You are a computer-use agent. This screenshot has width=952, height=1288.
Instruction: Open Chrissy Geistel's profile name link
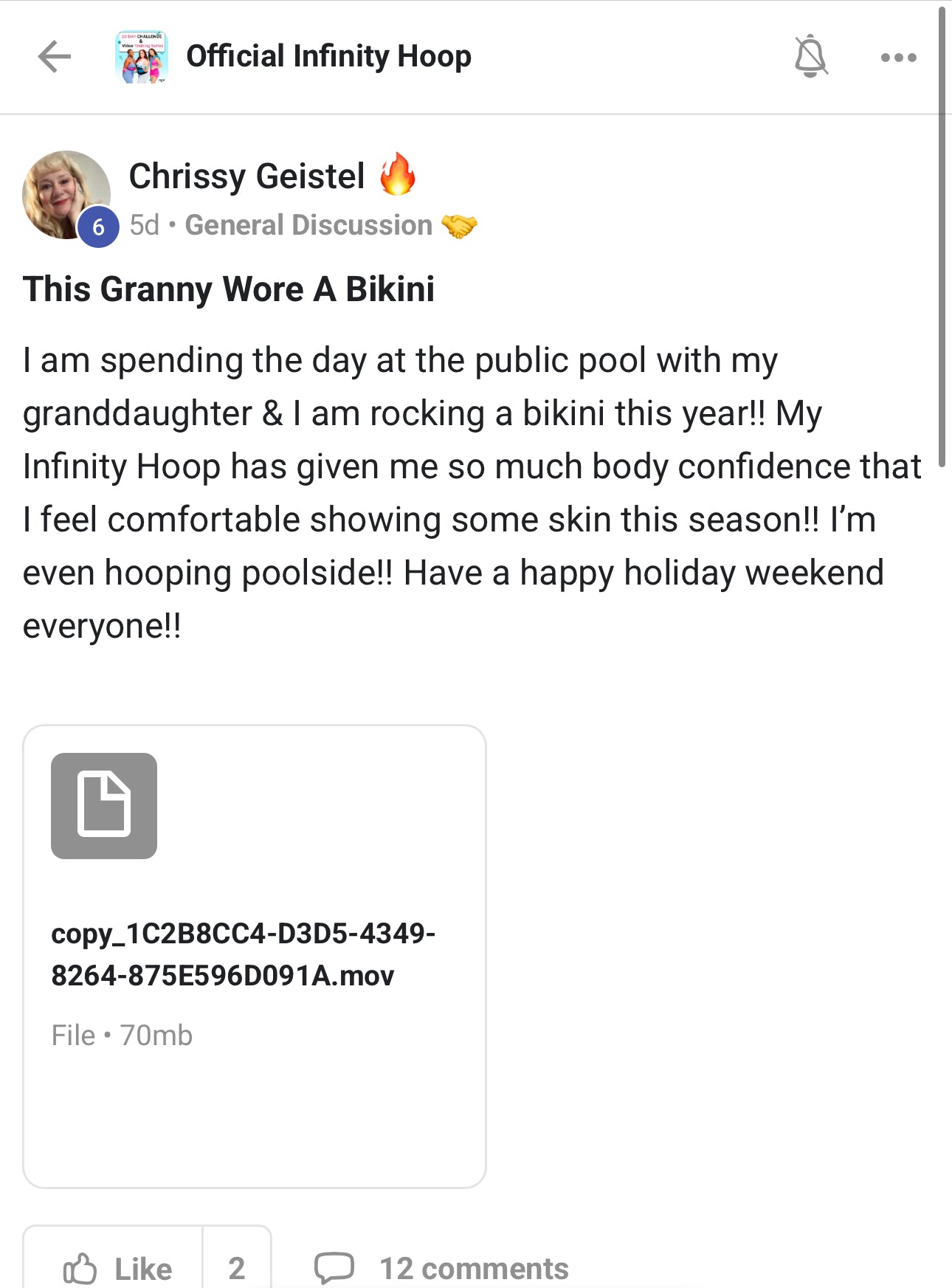(x=246, y=176)
